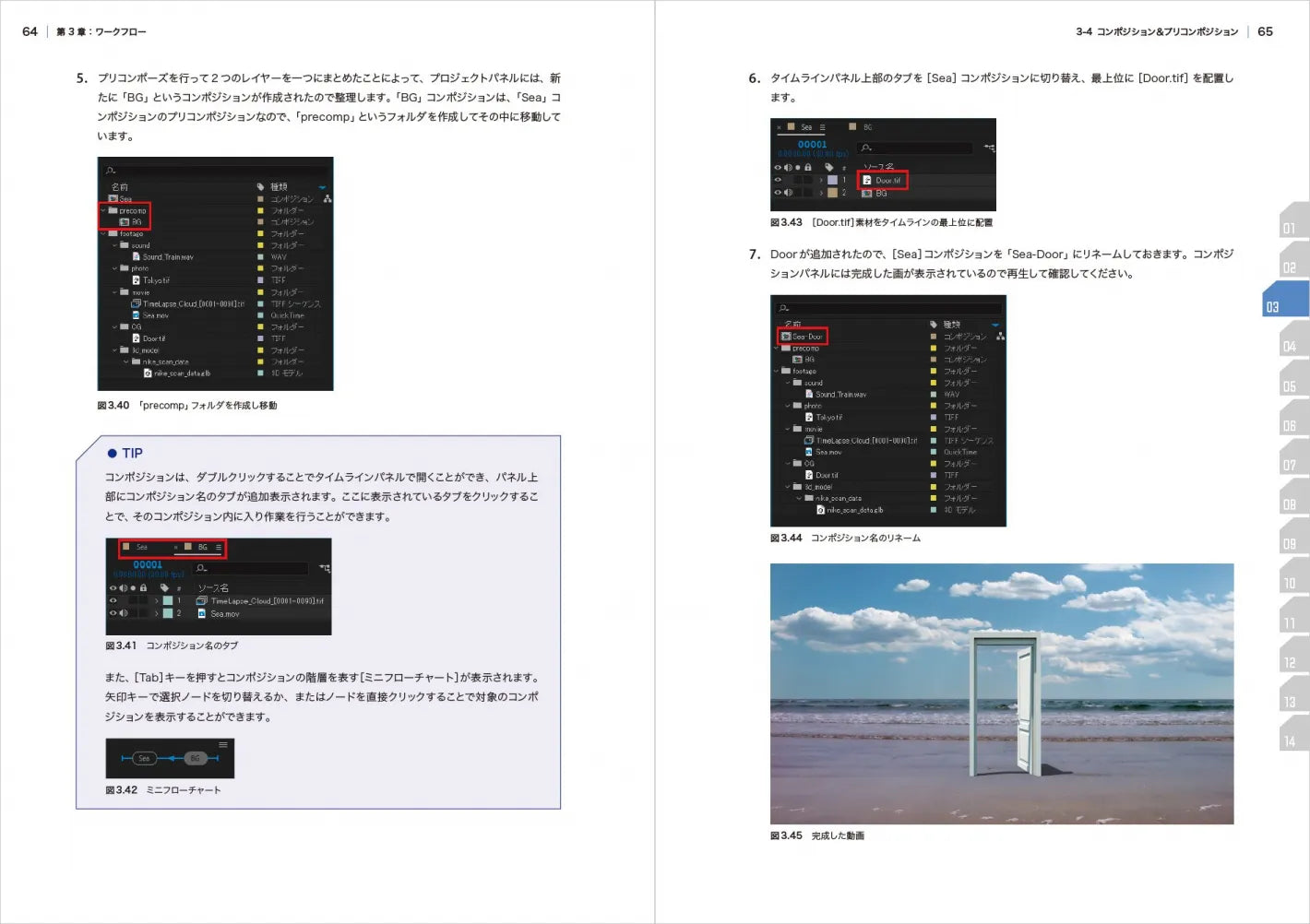Viewport: 1310px width, 924px height.
Task: Click the composition flowchart icon right of Door.tif timeline search
Action: pyautogui.click(x=989, y=148)
